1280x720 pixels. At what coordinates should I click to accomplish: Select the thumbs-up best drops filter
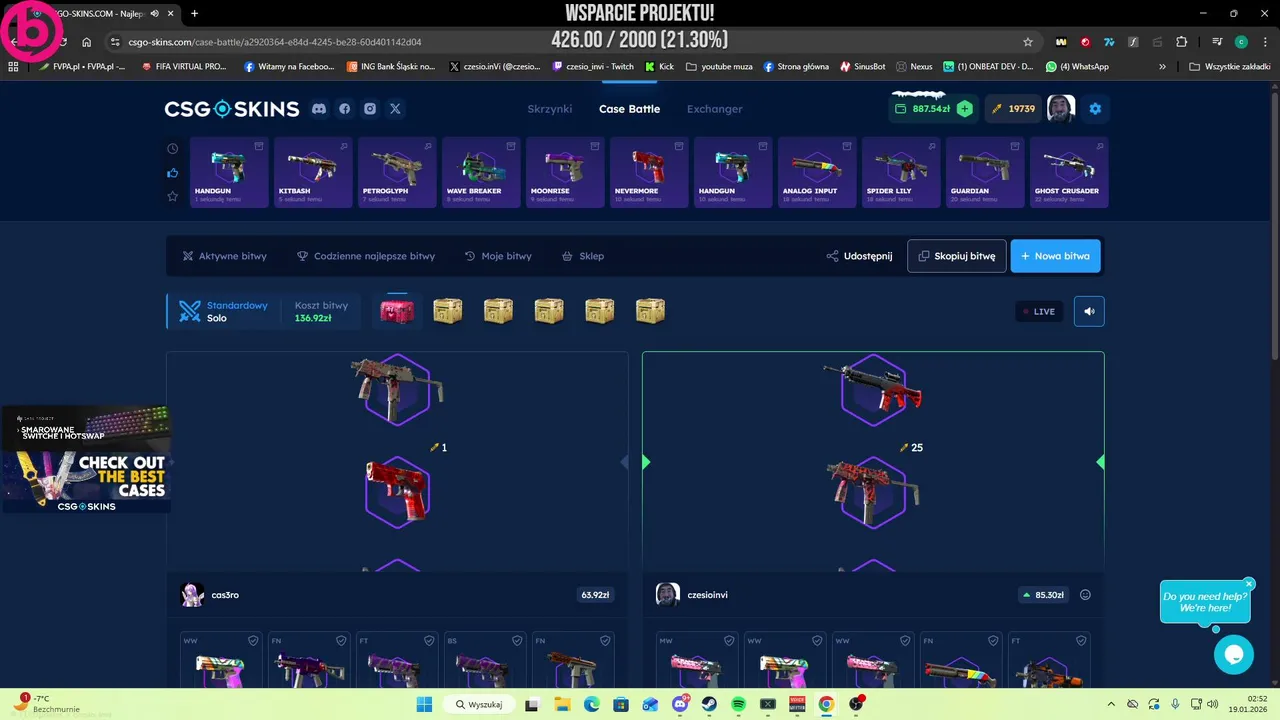(172, 173)
